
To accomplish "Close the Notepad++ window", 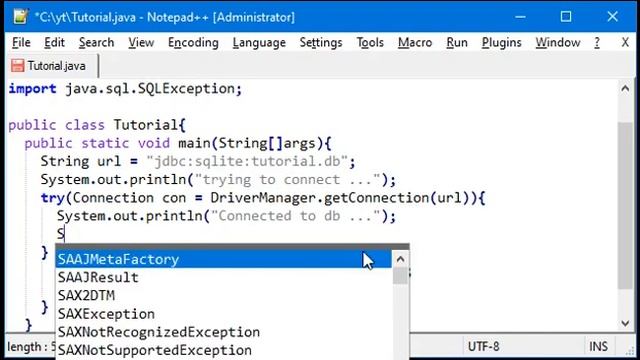I will coord(612,17).
